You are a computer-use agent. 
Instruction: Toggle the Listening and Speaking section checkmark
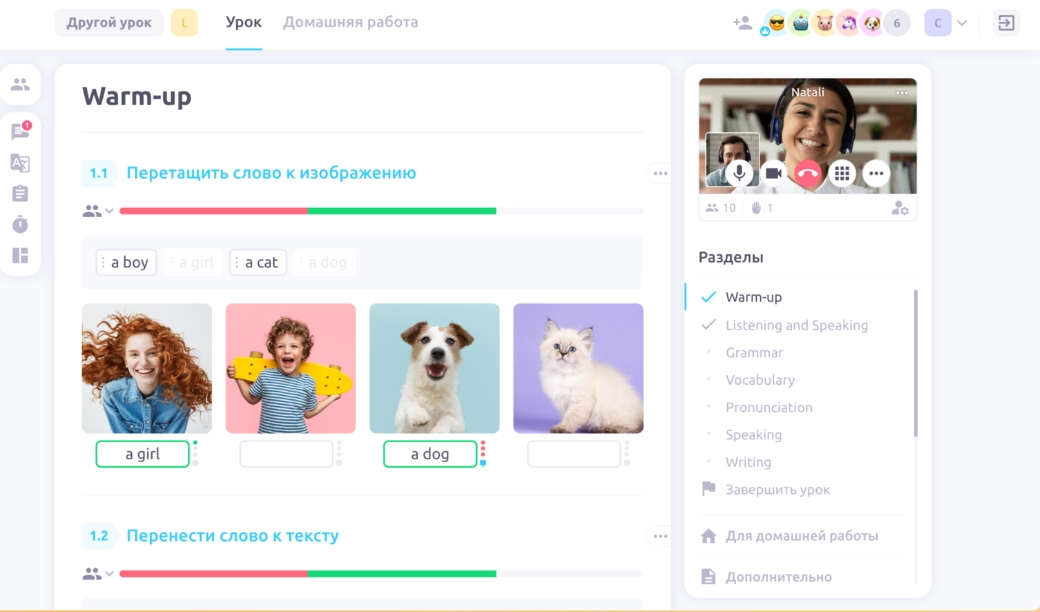709,325
